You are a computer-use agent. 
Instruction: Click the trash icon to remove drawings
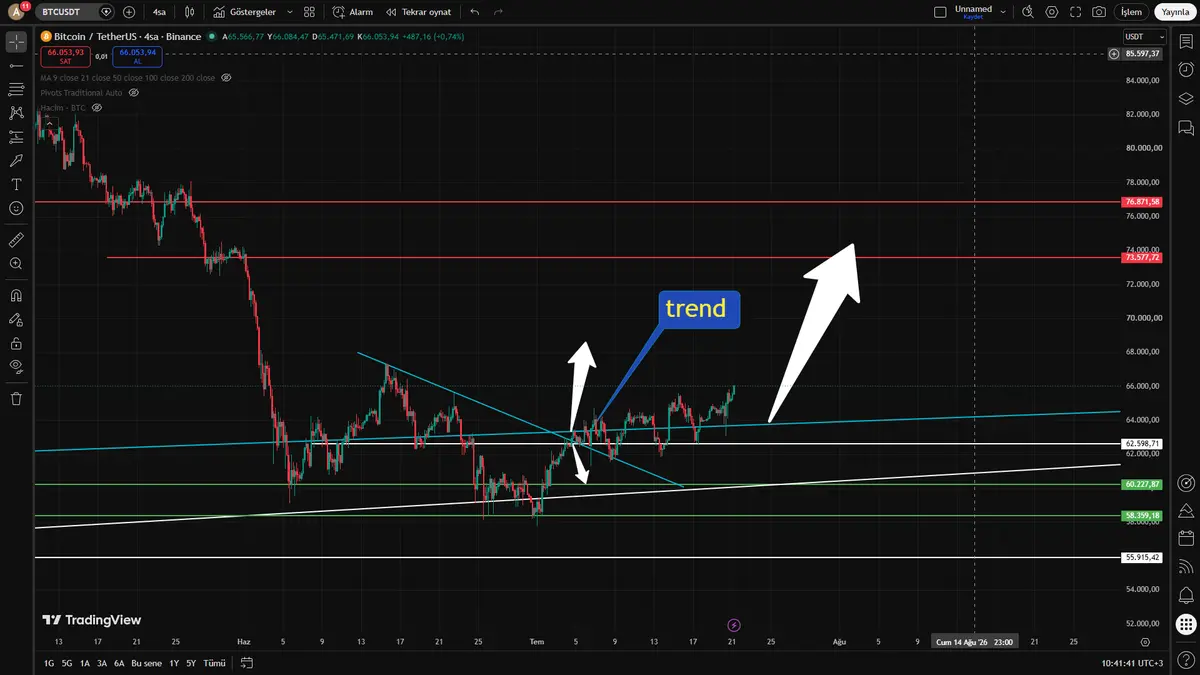coord(16,399)
